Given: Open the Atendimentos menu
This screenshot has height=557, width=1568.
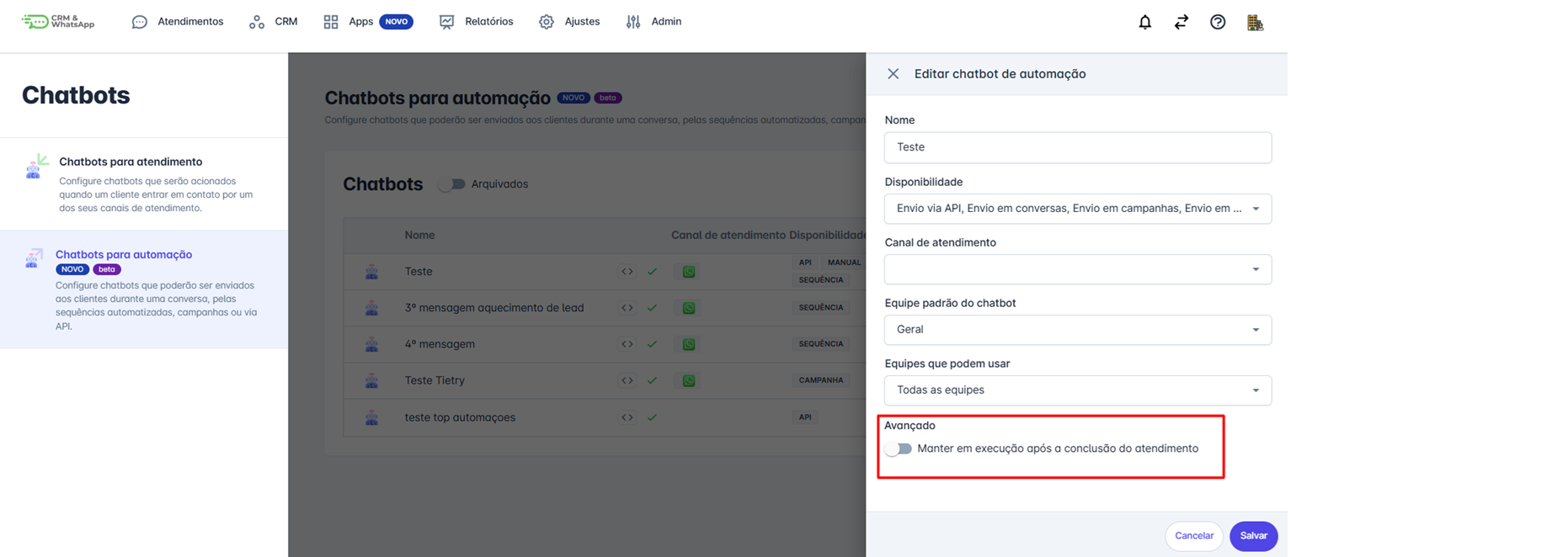Looking at the screenshot, I should click(x=178, y=22).
